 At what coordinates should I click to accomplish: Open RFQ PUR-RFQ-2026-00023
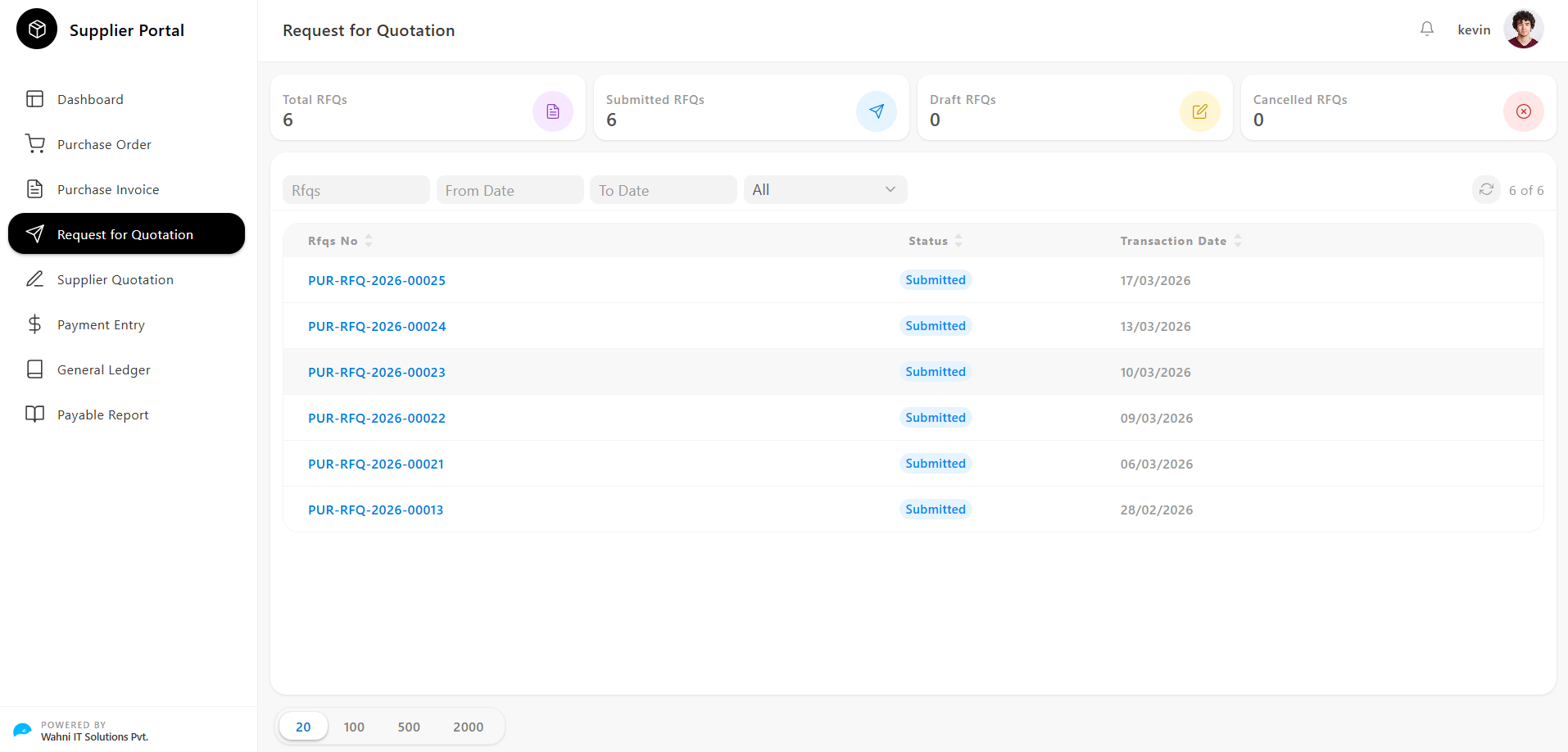[x=377, y=372]
